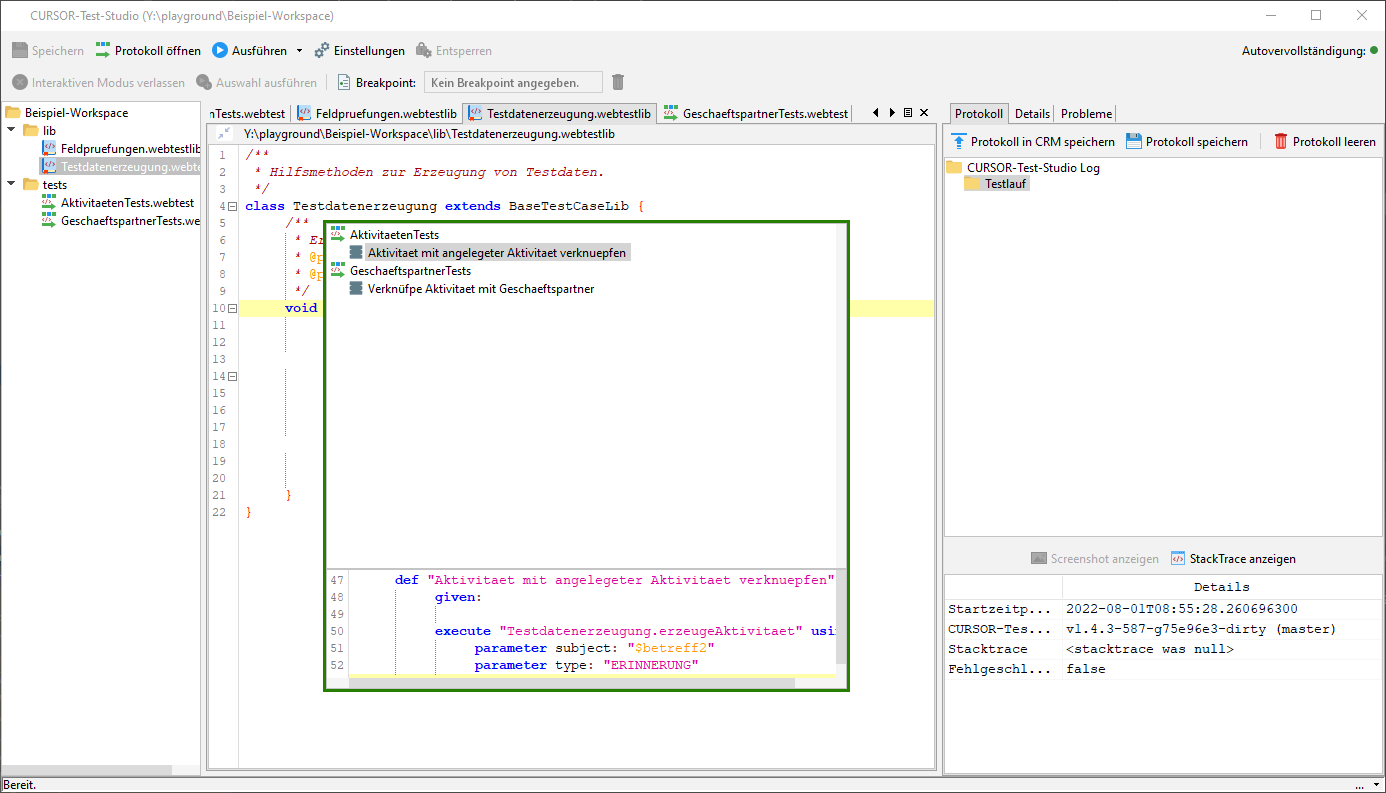Delete breakpoint with the trash icon

click(618, 82)
